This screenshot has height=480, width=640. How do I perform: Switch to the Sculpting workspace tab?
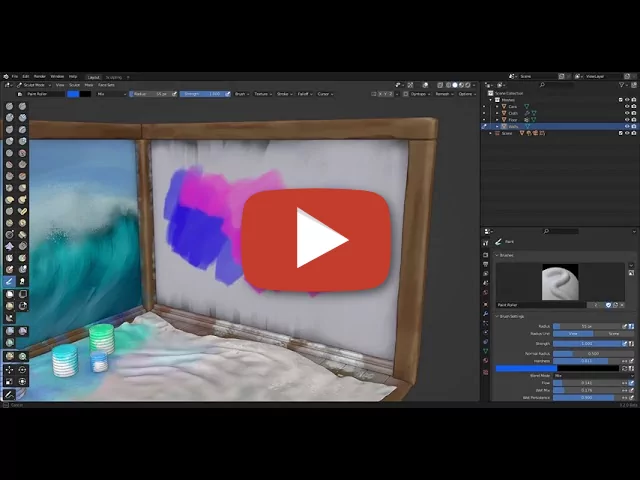click(113, 77)
